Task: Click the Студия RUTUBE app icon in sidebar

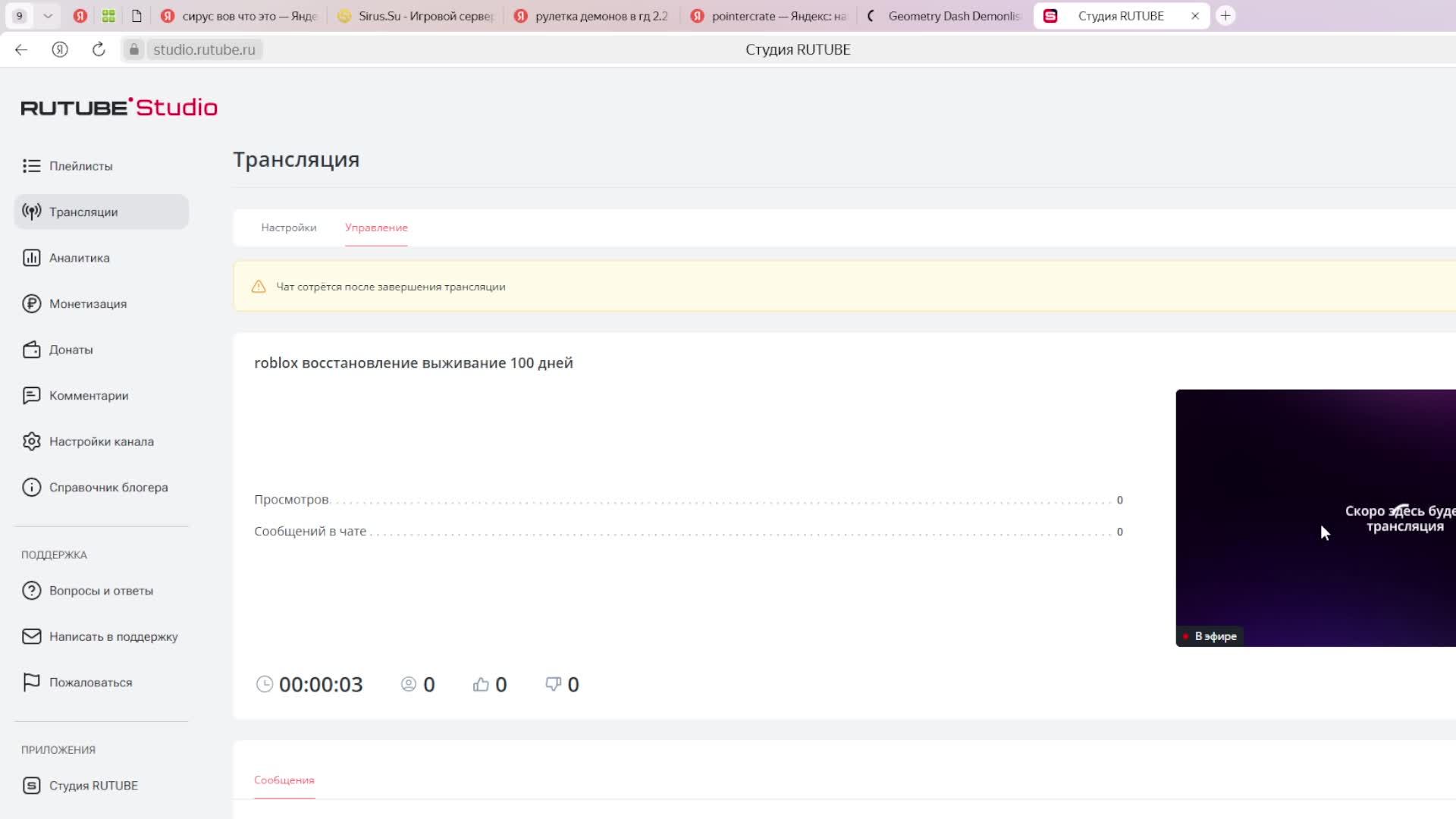Action: (31, 786)
